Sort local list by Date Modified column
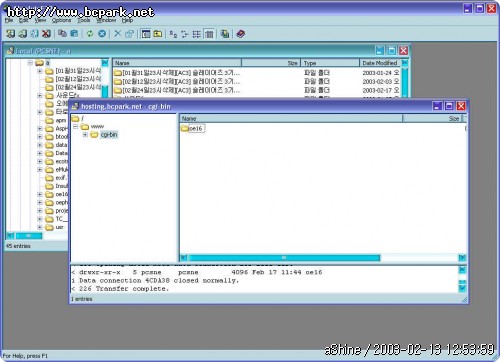This screenshot has width=500, height=362. (380, 63)
